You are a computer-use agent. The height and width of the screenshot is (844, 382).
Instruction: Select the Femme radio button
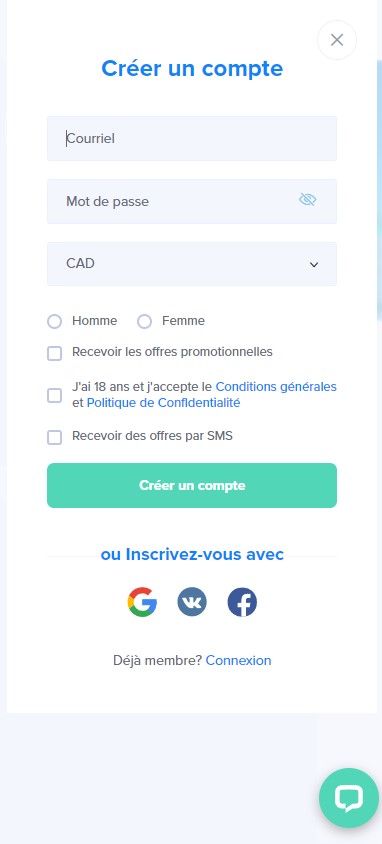pos(144,321)
